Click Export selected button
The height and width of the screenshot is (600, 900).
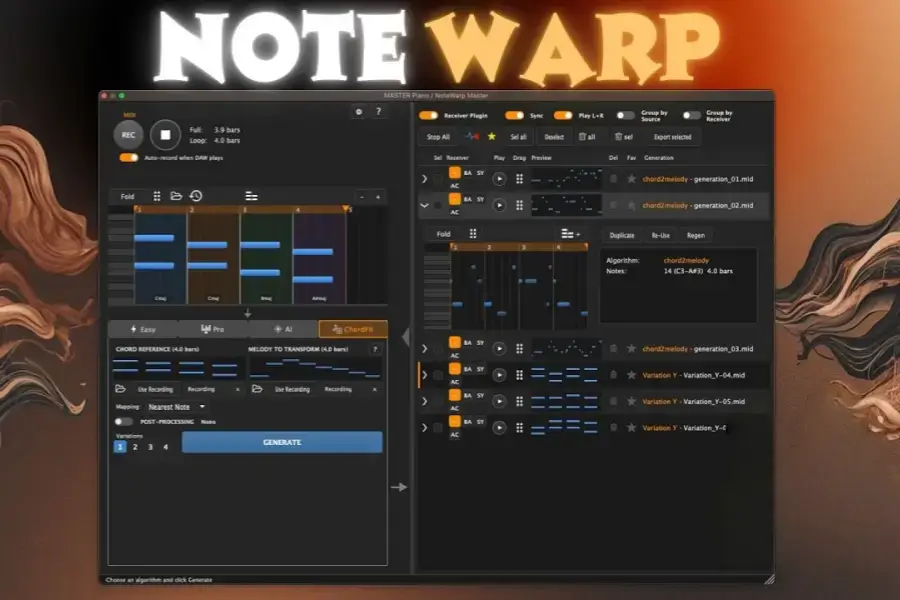click(673, 137)
